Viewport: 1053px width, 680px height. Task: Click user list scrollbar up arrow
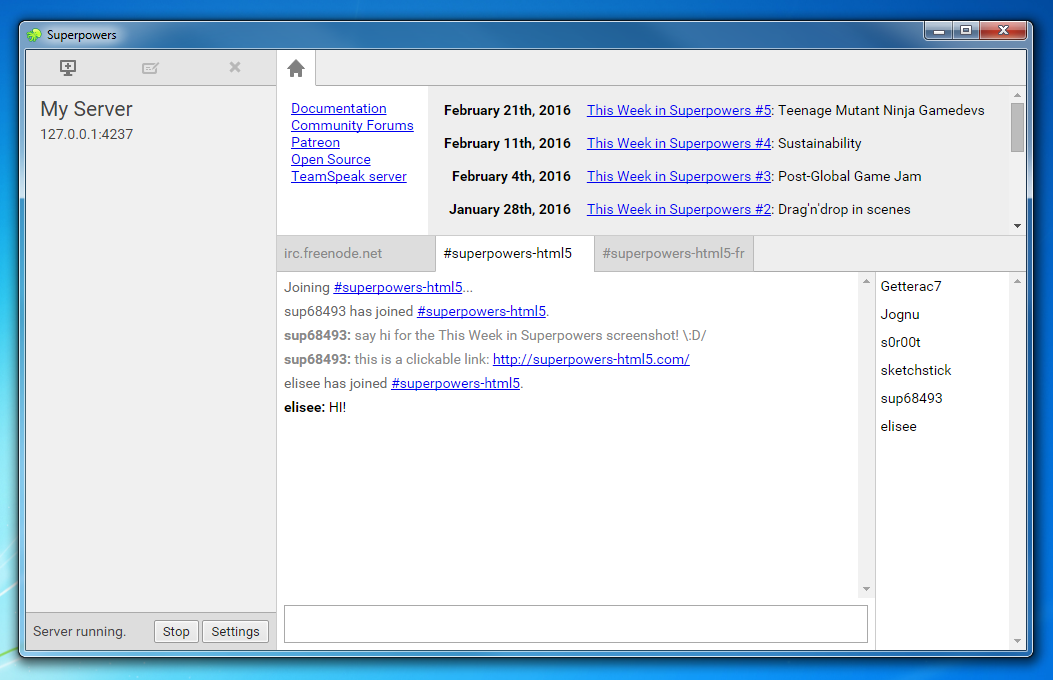pos(1017,281)
